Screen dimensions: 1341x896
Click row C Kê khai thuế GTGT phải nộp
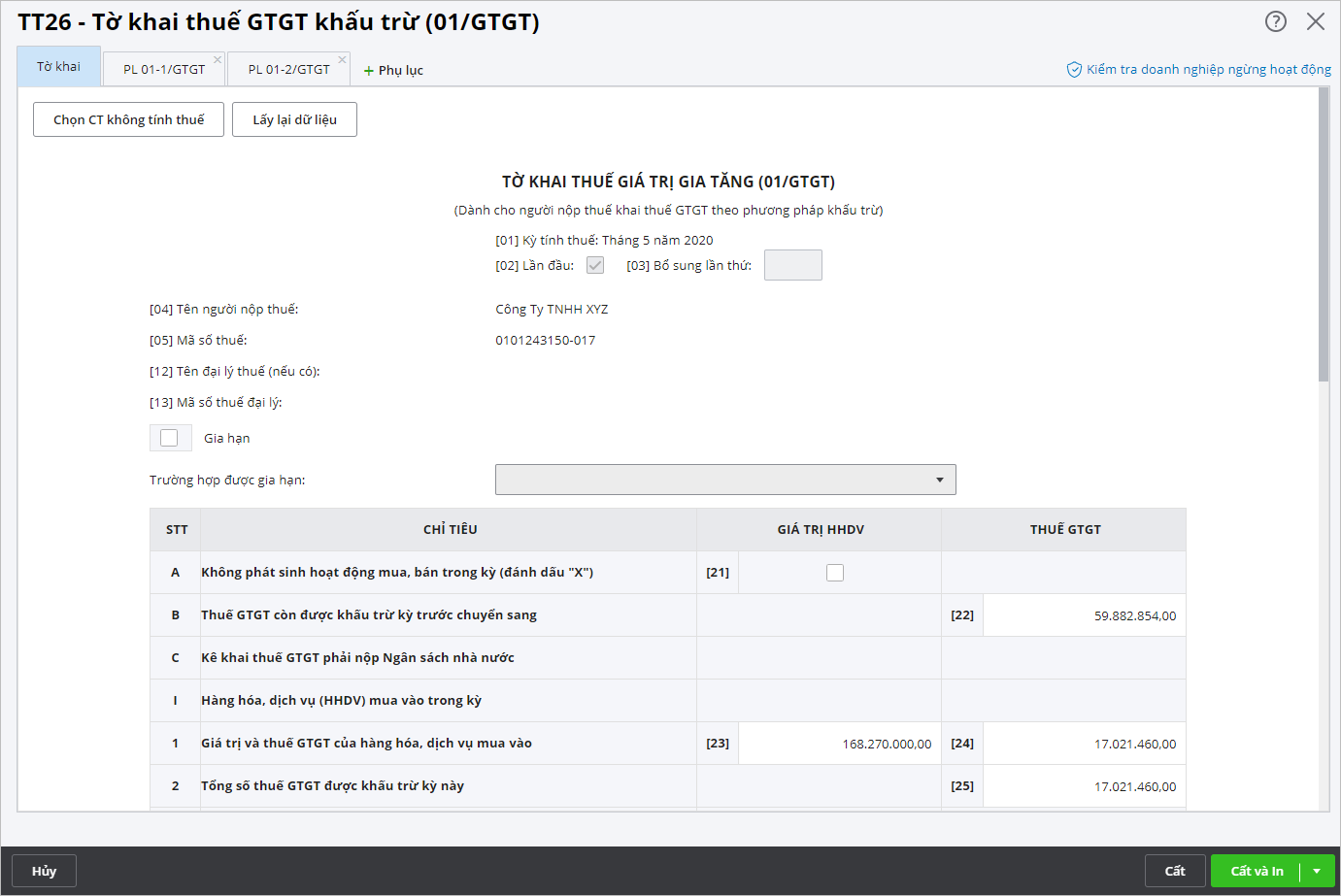(667, 658)
